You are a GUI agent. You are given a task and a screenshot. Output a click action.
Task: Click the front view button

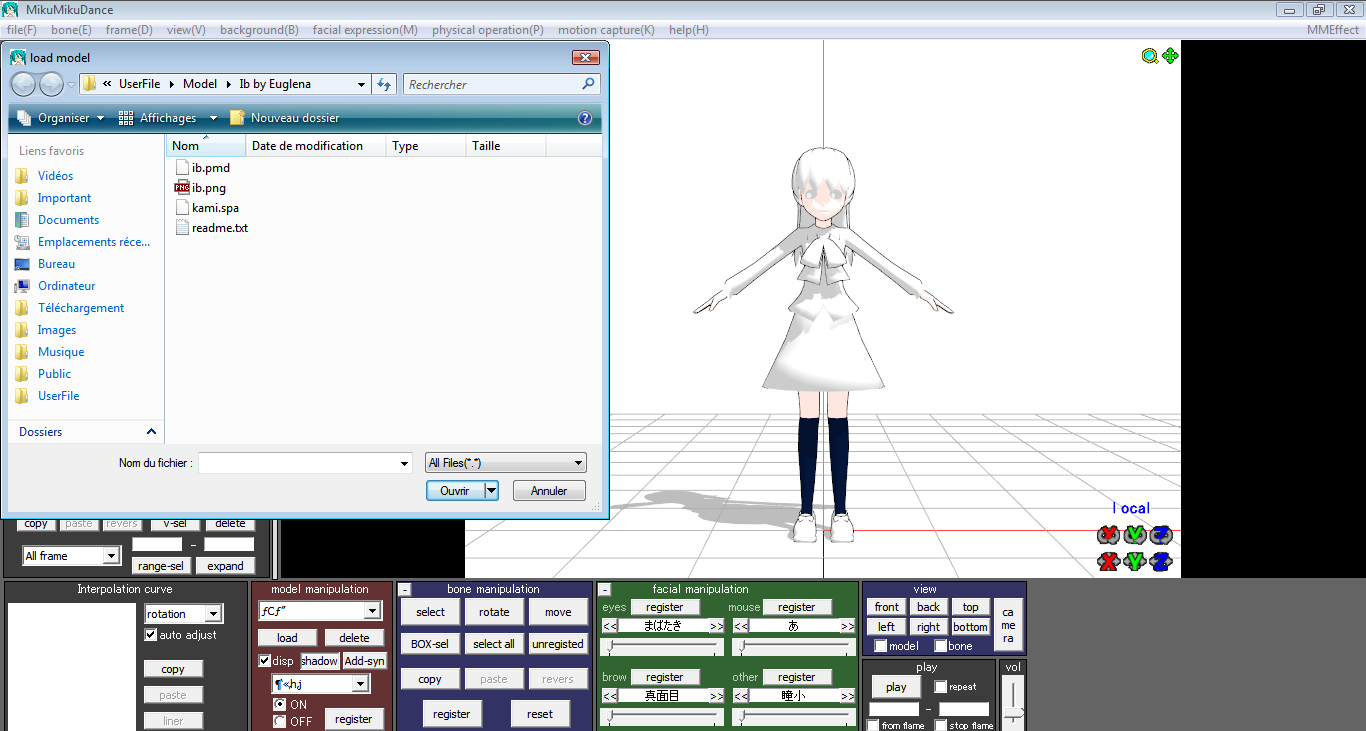pos(887,607)
